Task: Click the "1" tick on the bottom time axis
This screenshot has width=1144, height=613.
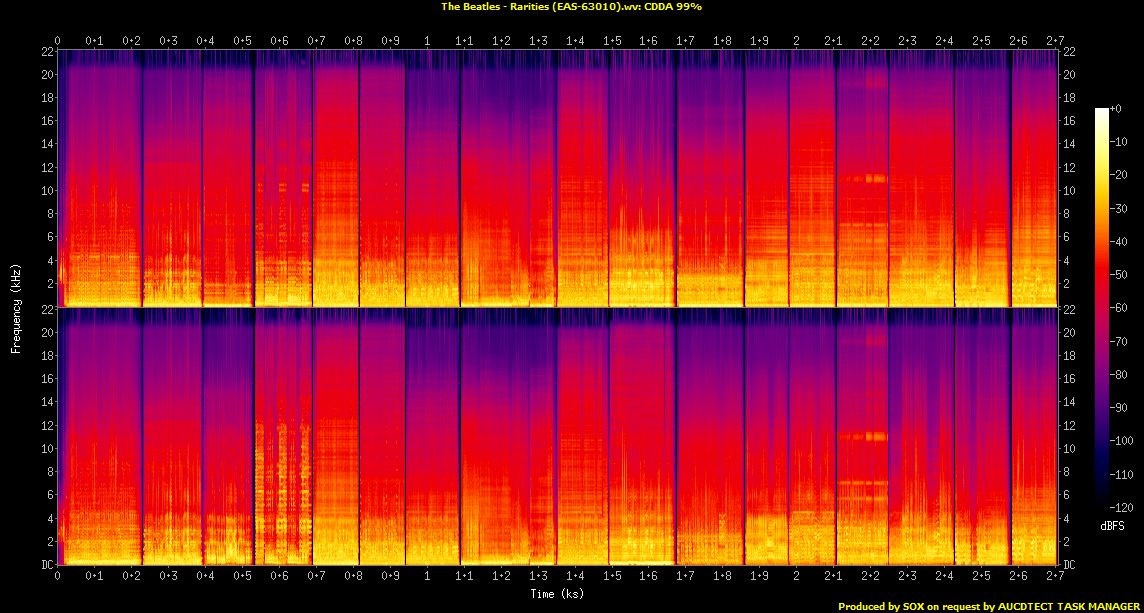Action: (427, 577)
